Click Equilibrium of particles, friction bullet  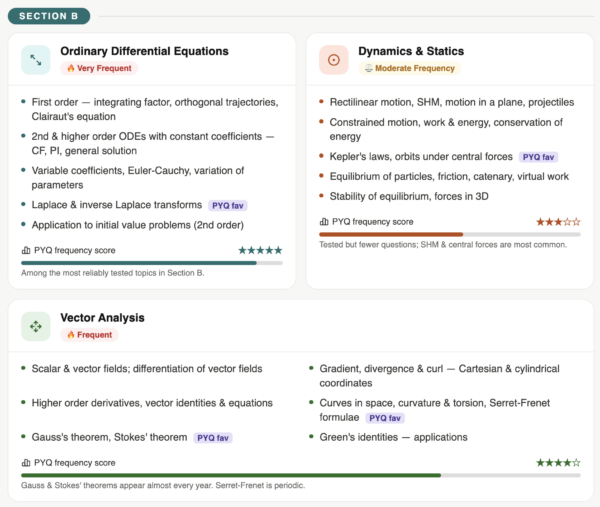point(449,176)
